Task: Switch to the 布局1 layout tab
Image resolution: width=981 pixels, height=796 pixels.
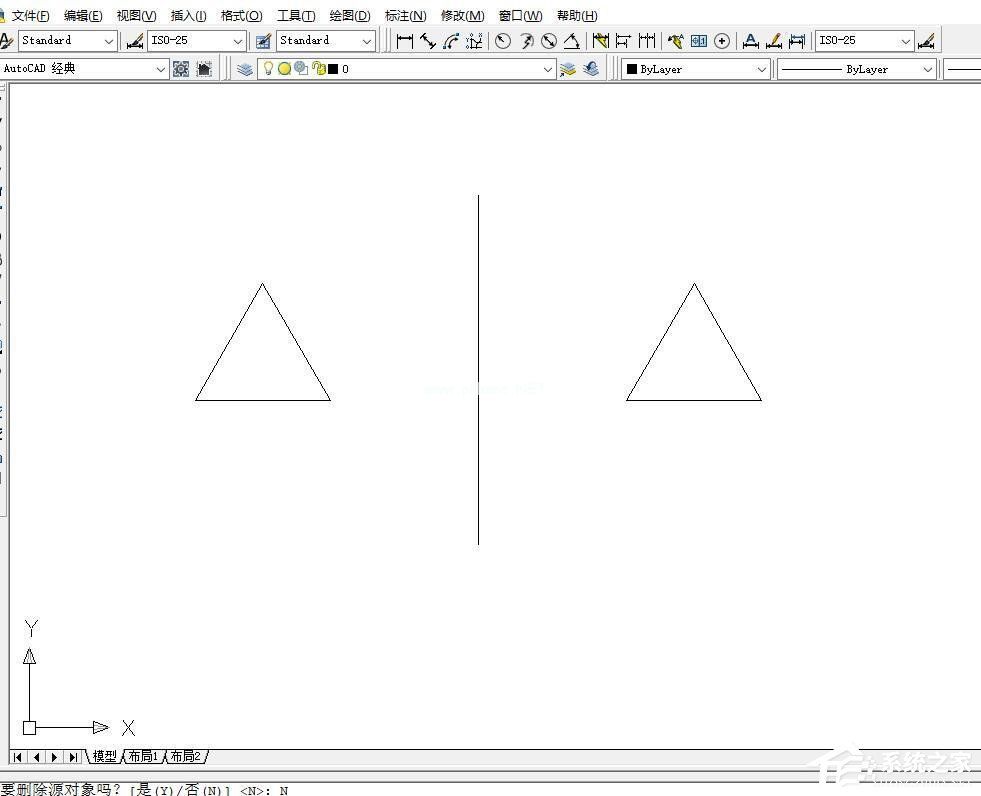Action: point(143,757)
